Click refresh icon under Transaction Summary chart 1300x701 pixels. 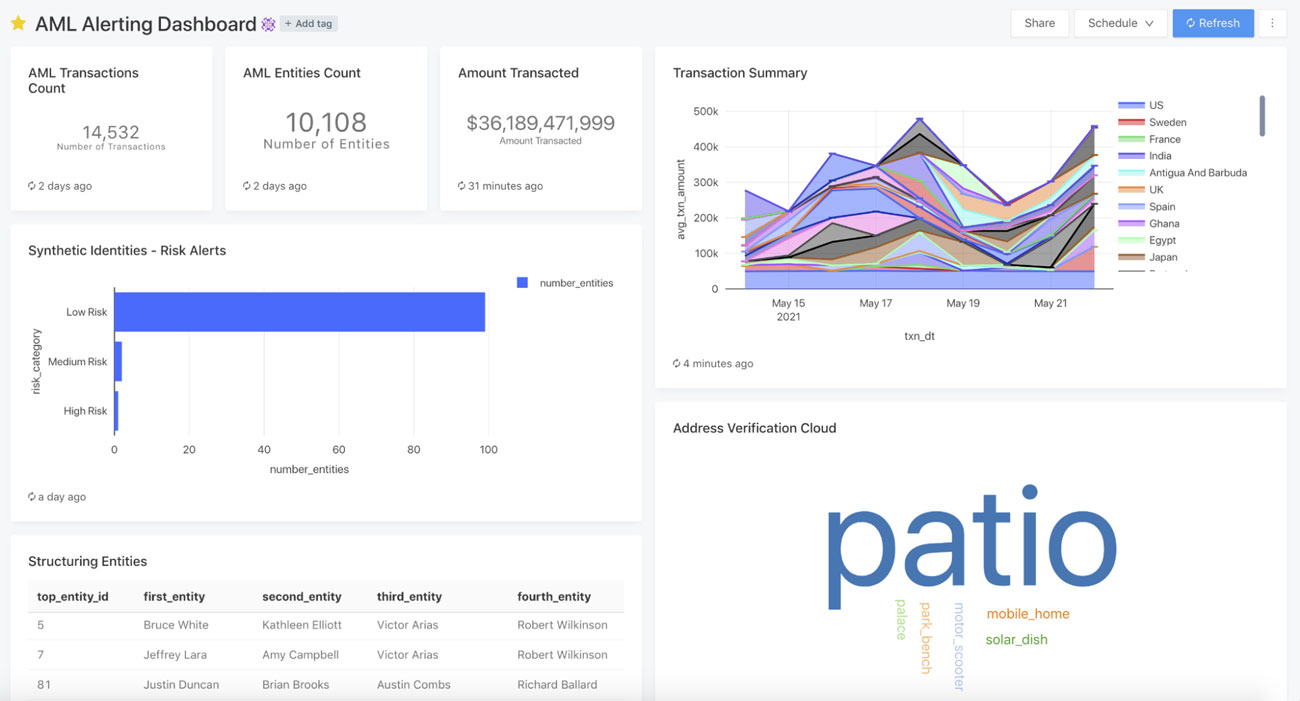[x=677, y=364]
